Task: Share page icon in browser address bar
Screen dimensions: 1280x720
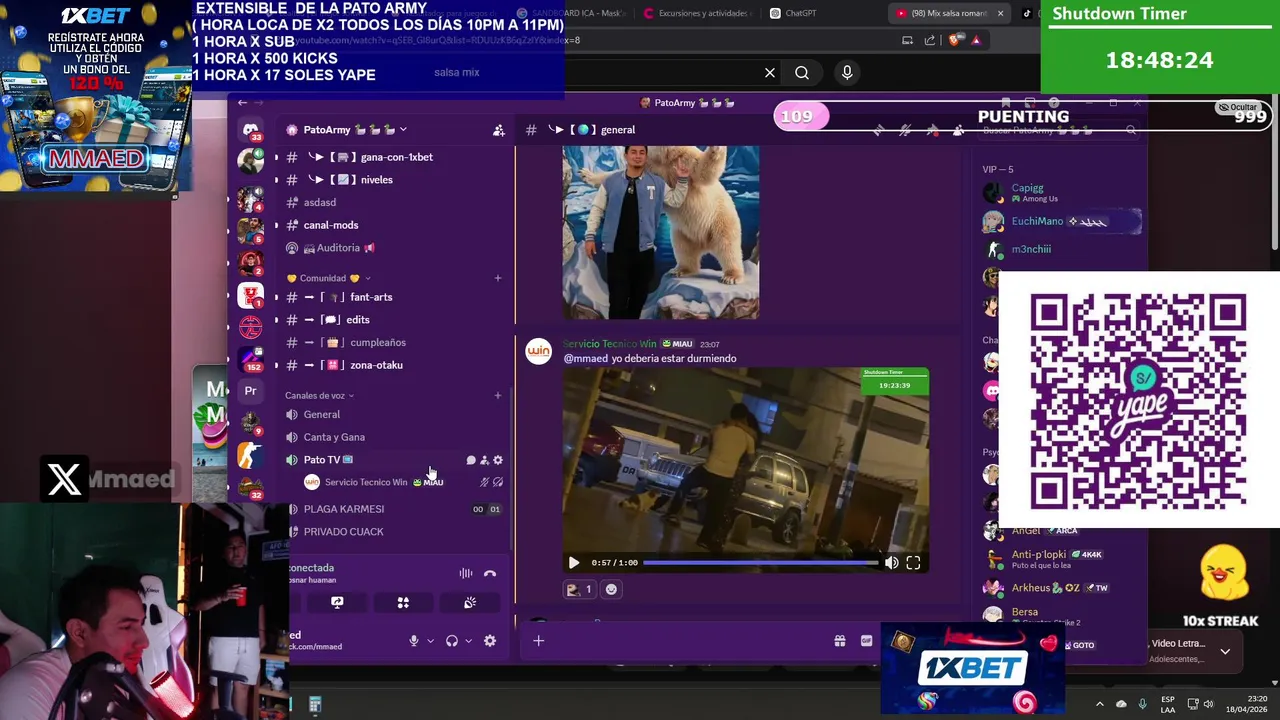Action: [x=930, y=40]
